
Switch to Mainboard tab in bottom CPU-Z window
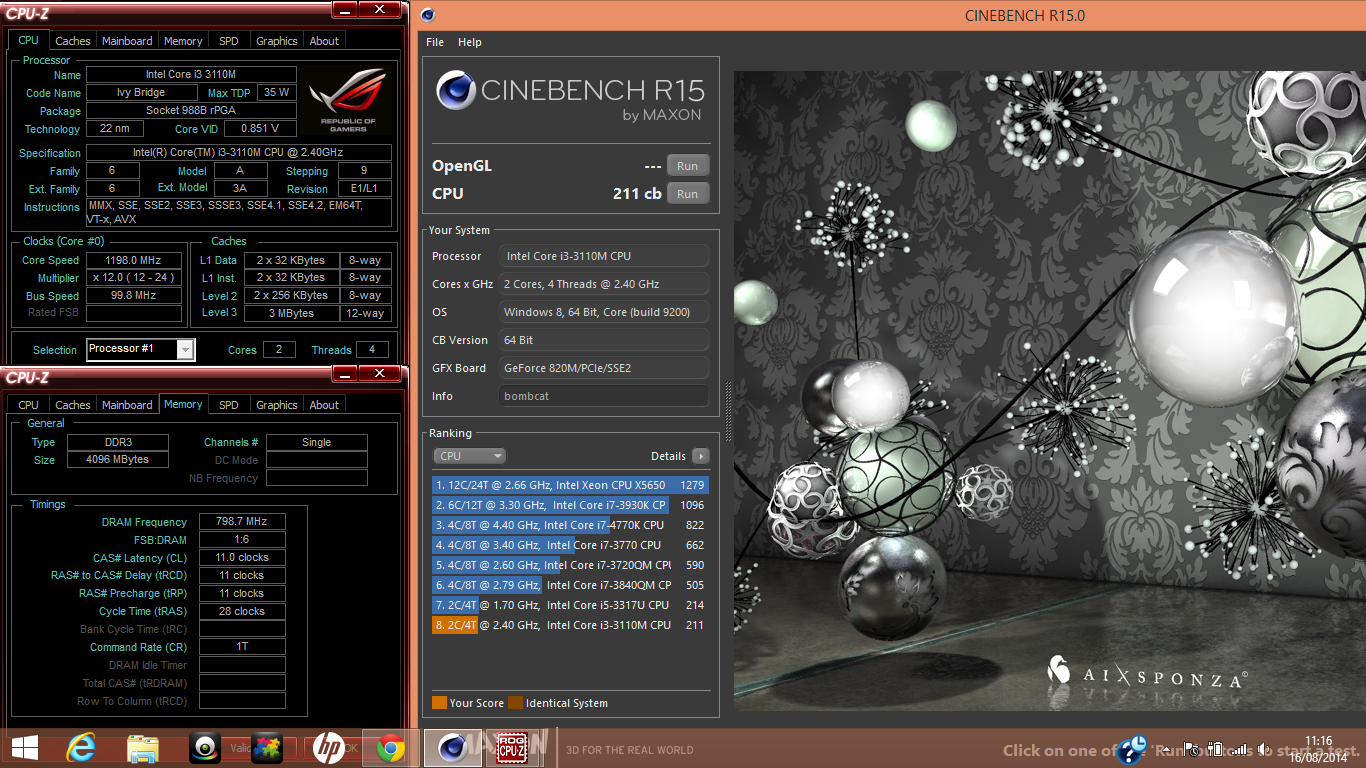point(127,405)
